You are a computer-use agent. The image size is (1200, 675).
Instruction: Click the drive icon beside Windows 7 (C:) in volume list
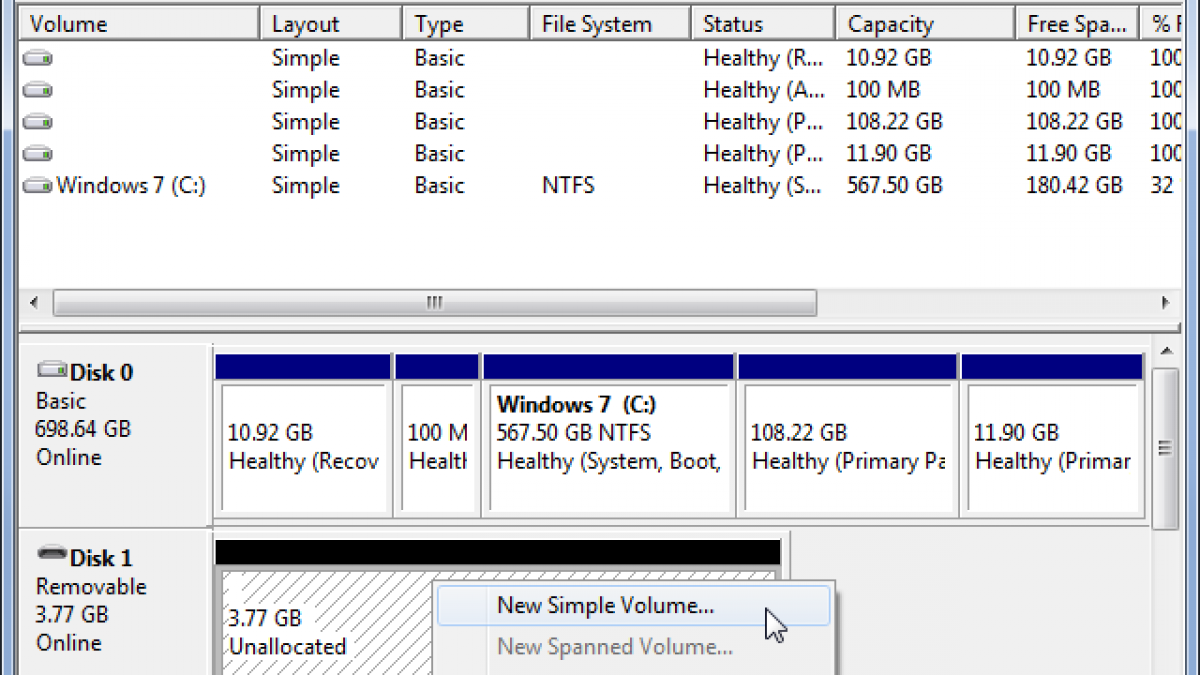(38, 186)
